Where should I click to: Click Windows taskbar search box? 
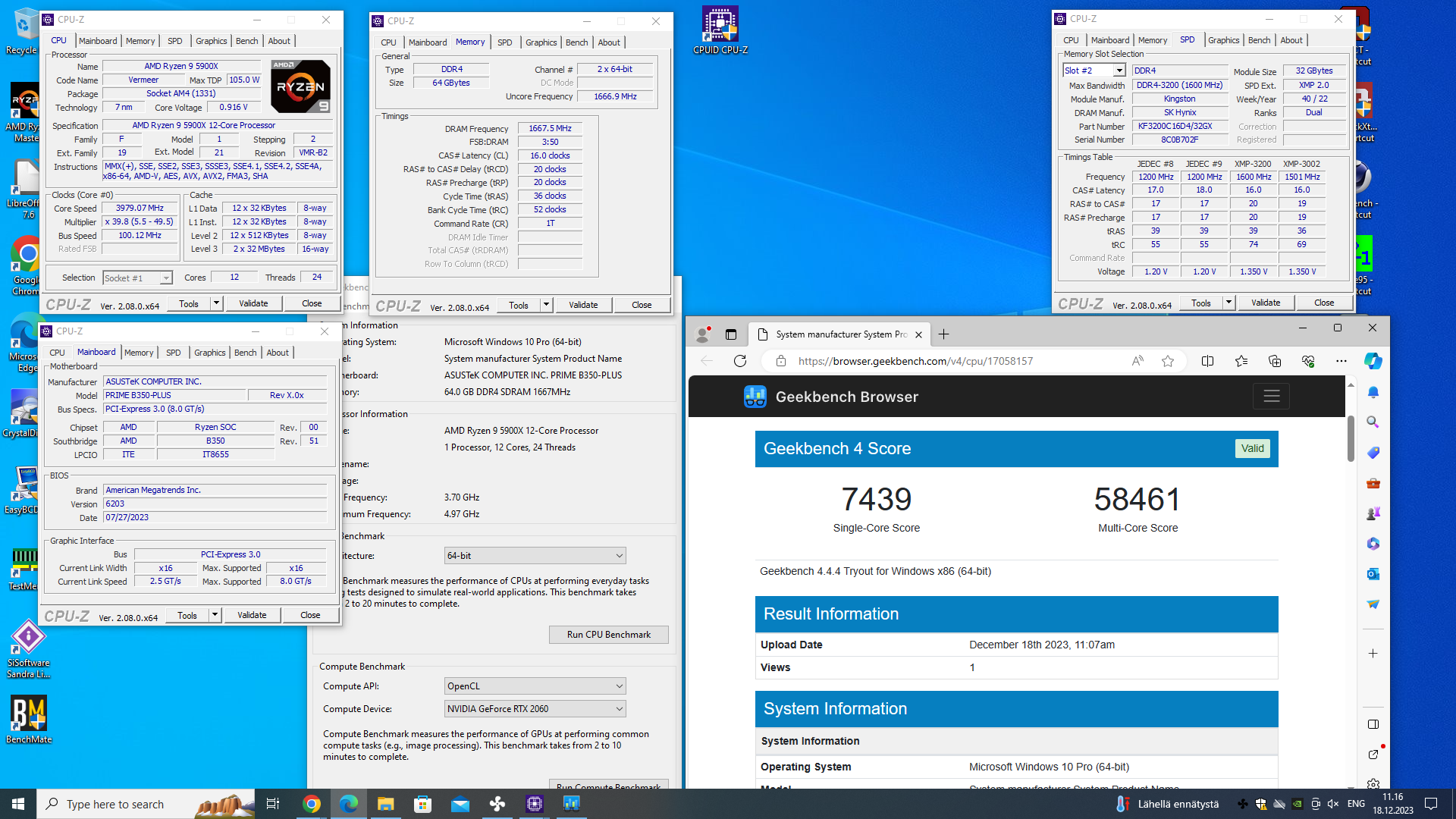pyautogui.click(x=146, y=804)
